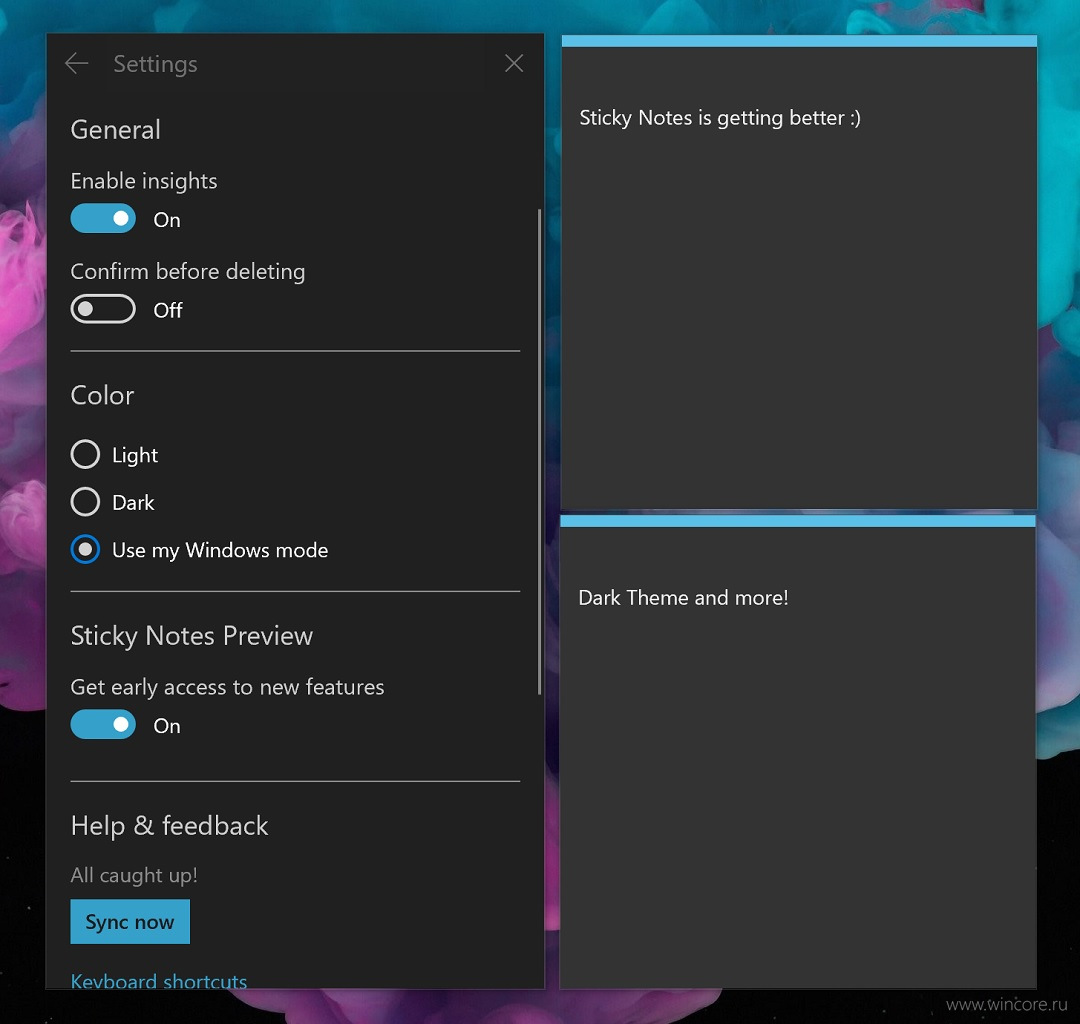Viewport: 1080px width, 1024px height.
Task: Click the blue title bar of the bottom note
Action: click(x=798, y=521)
